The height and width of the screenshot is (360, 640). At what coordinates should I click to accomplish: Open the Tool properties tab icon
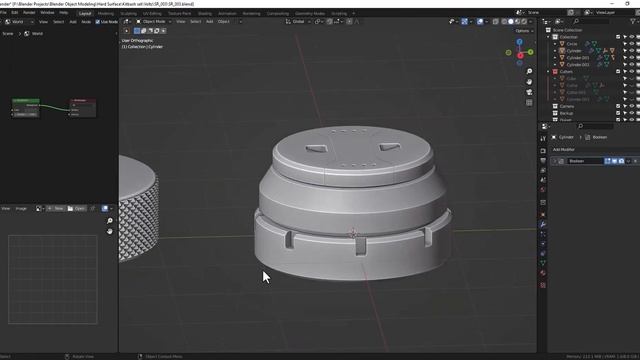(x=543, y=139)
